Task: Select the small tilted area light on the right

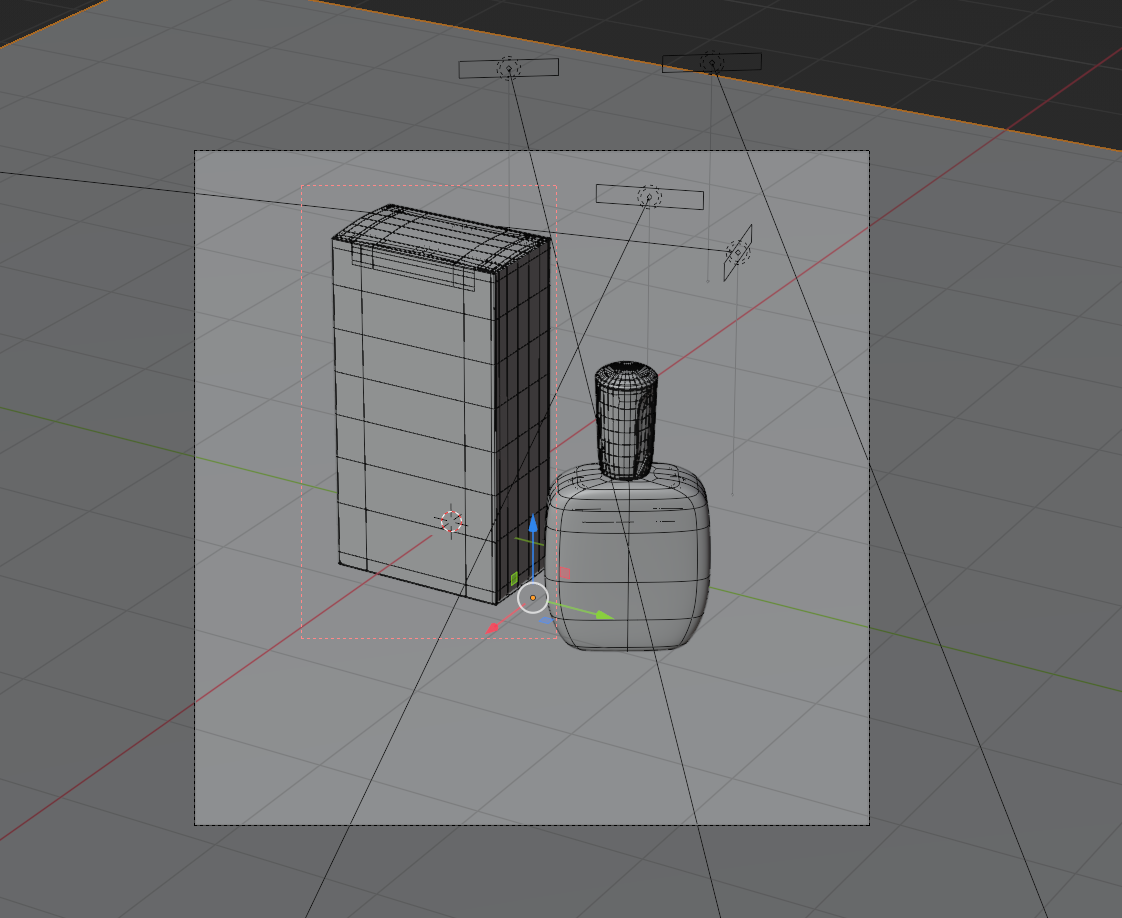Action: (x=738, y=253)
